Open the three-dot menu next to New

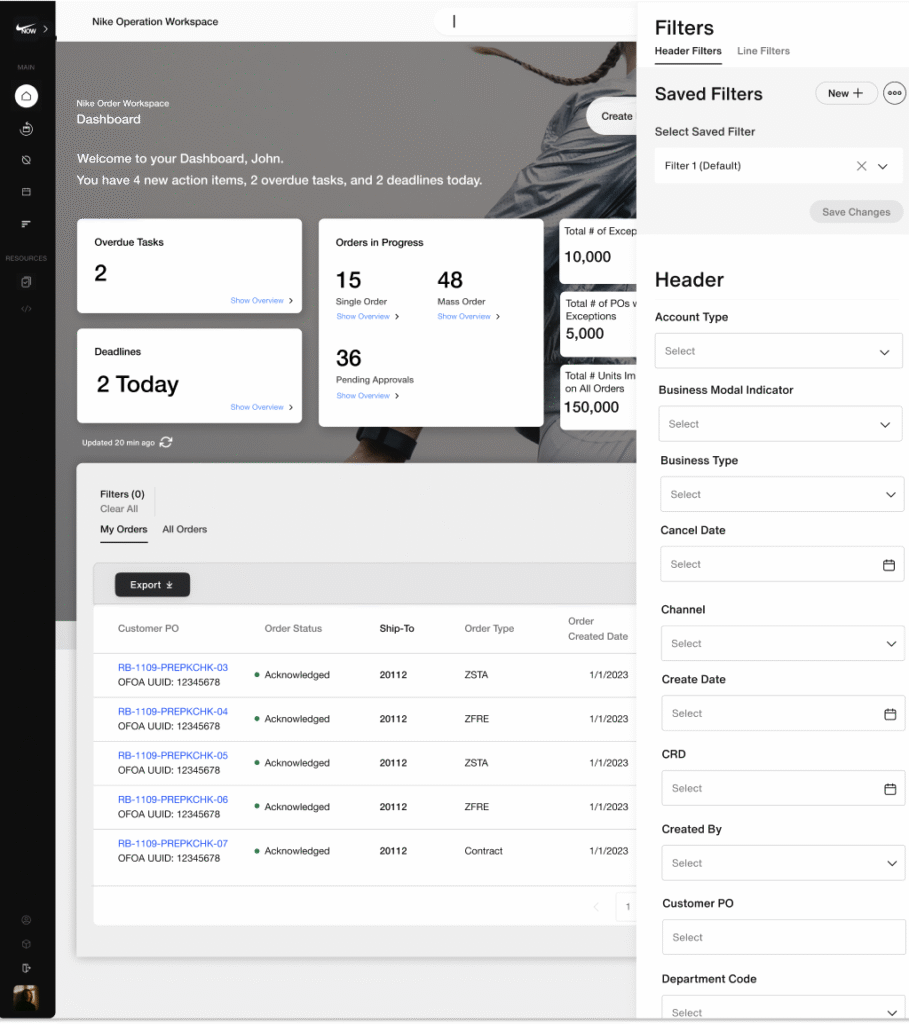point(894,93)
